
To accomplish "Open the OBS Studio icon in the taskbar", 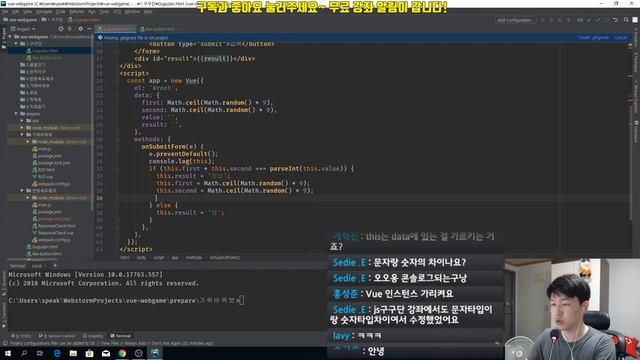I will click(x=138, y=353).
